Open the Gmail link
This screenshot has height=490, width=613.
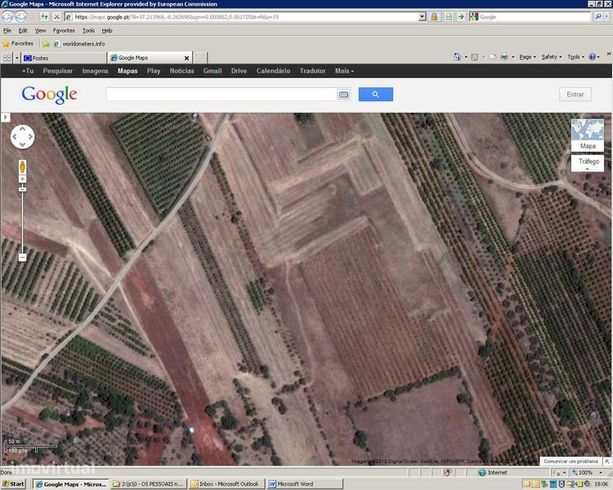(x=212, y=71)
